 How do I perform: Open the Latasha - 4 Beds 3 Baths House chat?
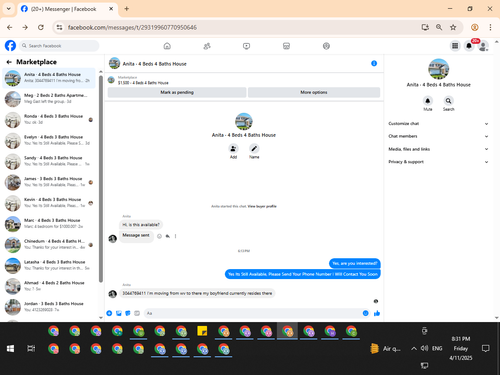(49, 265)
